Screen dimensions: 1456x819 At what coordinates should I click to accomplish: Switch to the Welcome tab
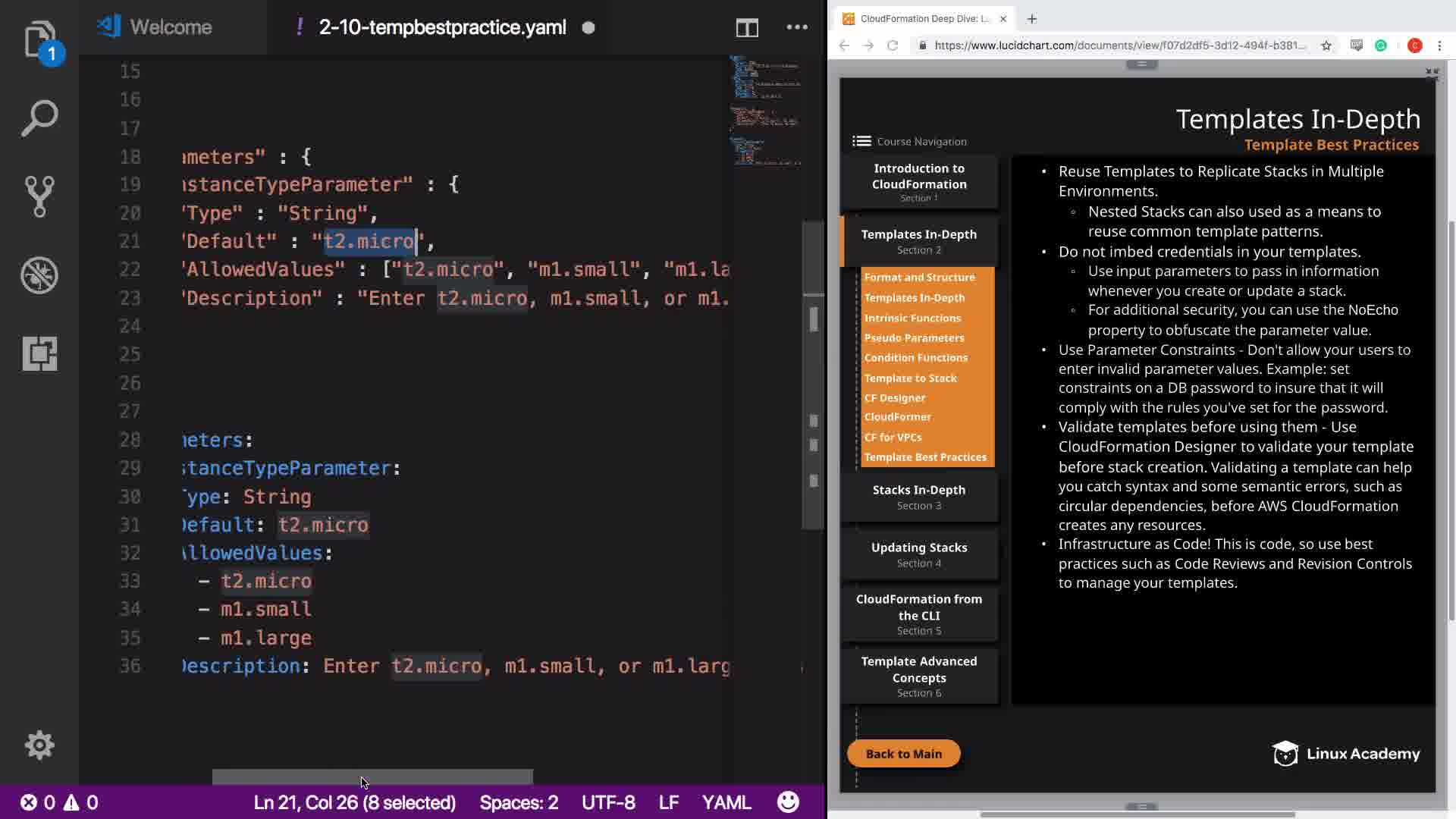(171, 27)
